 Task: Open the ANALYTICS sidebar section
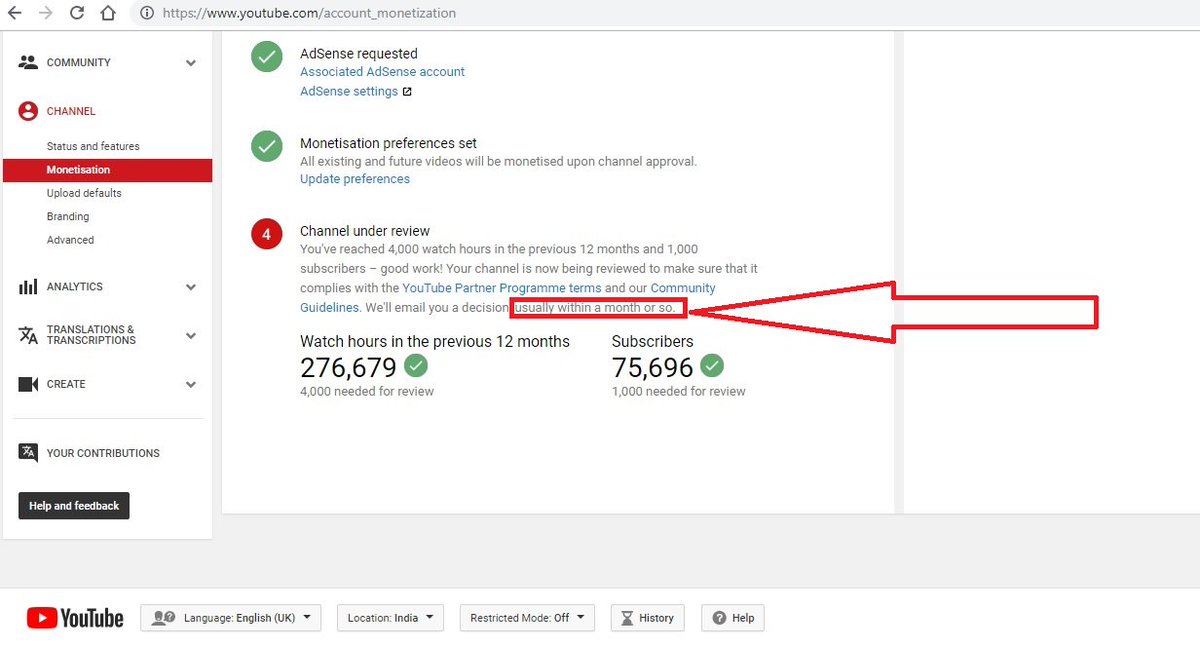coord(75,287)
